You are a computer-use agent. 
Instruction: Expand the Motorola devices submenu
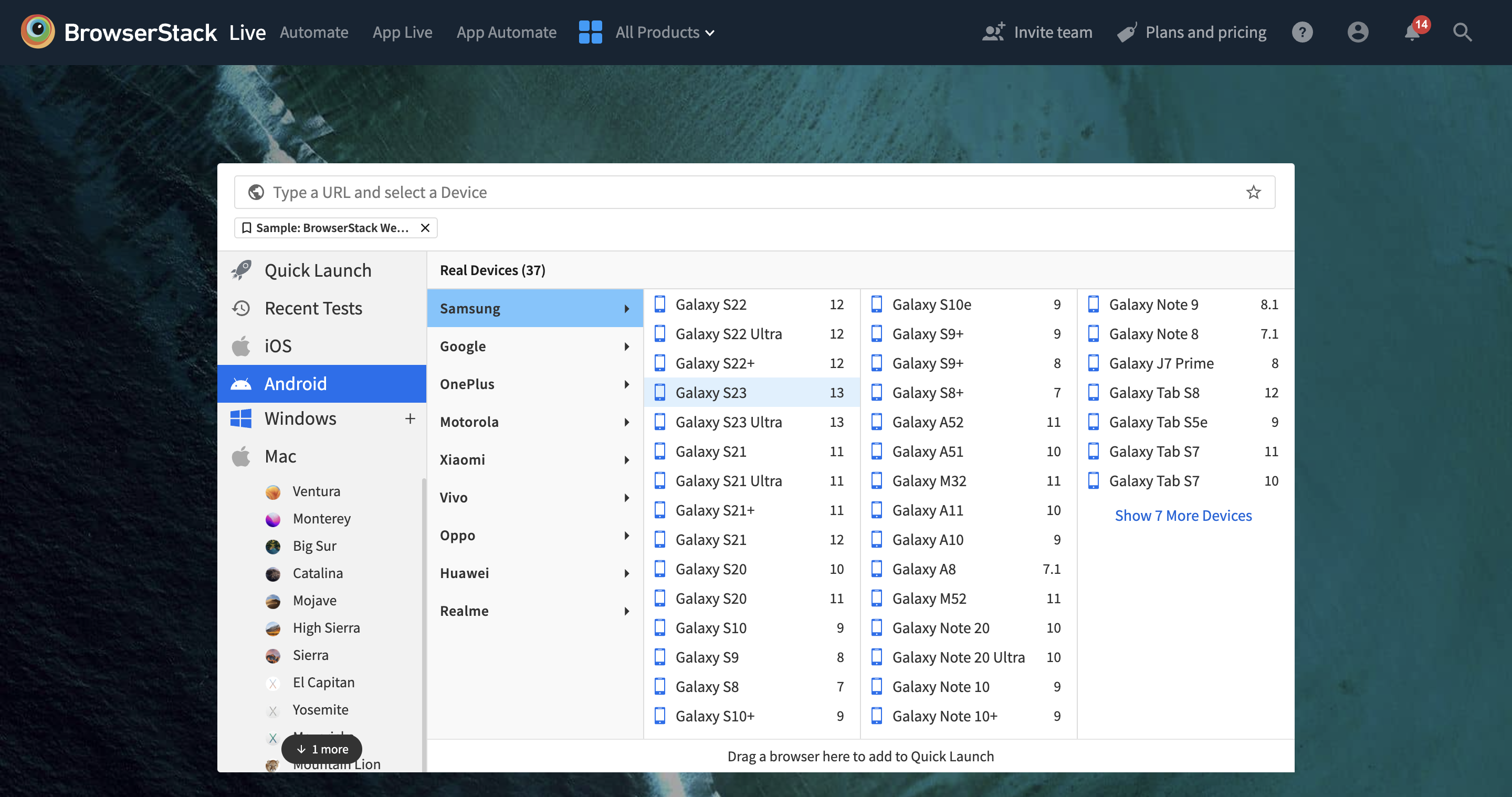tap(534, 422)
